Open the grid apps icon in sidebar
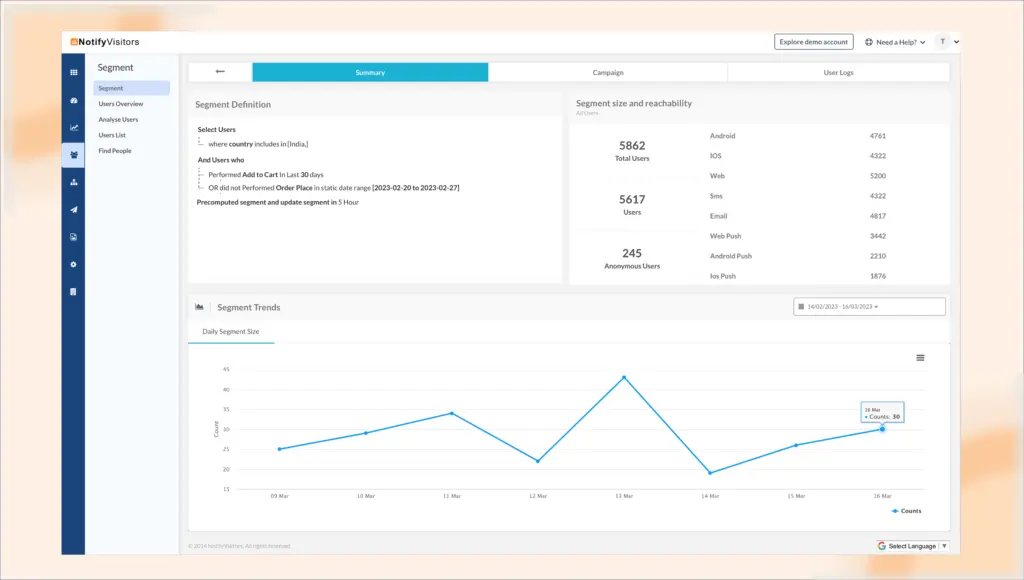This screenshot has height=580, width=1024. (73, 72)
